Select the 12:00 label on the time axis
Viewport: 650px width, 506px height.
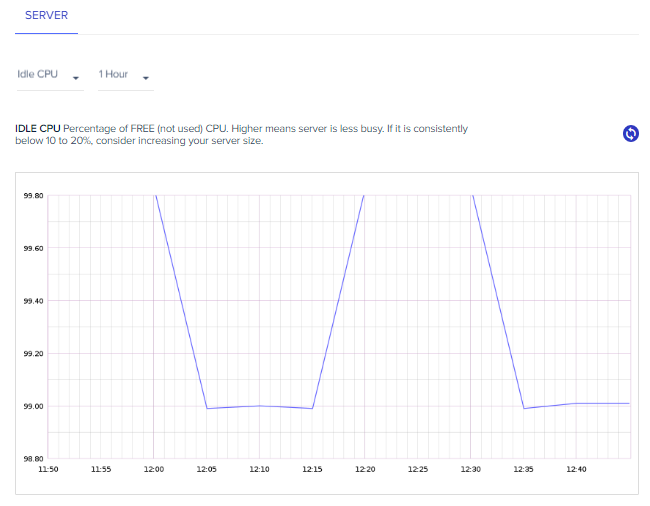click(x=154, y=469)
